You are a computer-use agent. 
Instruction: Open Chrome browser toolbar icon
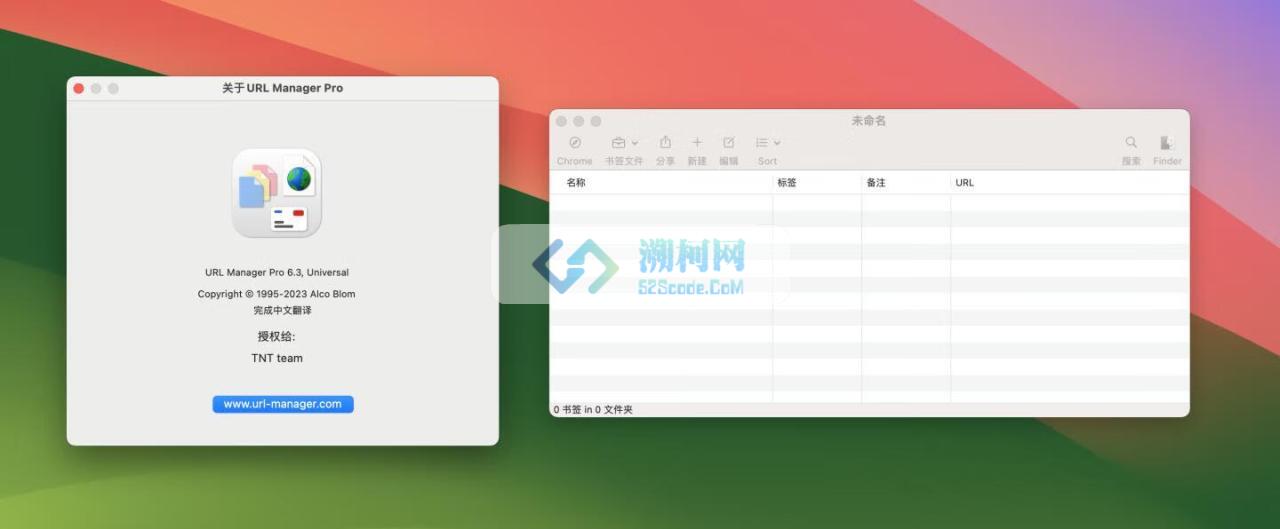(575, 143)
